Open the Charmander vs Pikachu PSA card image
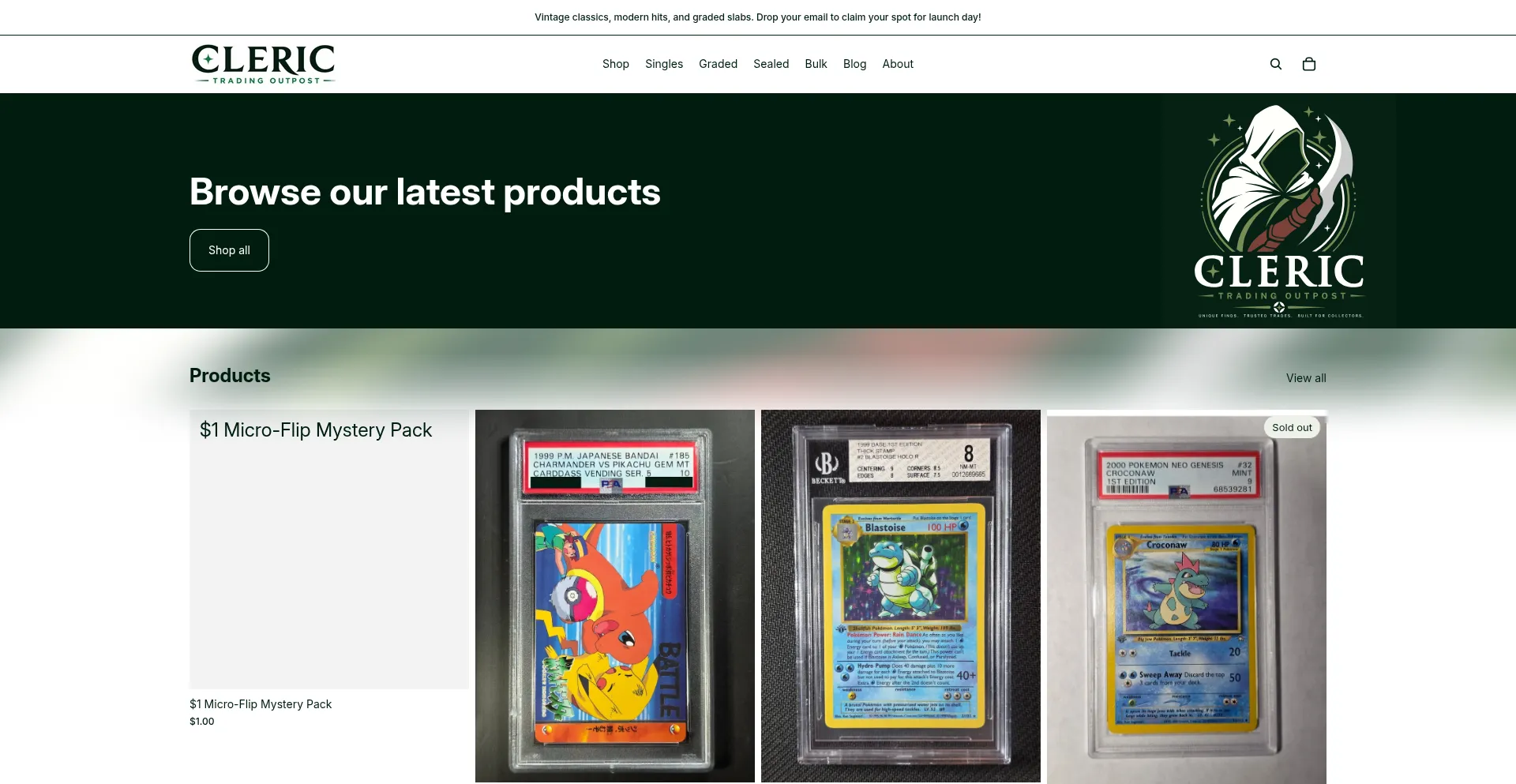The image size is (1516, 784). 615,596
